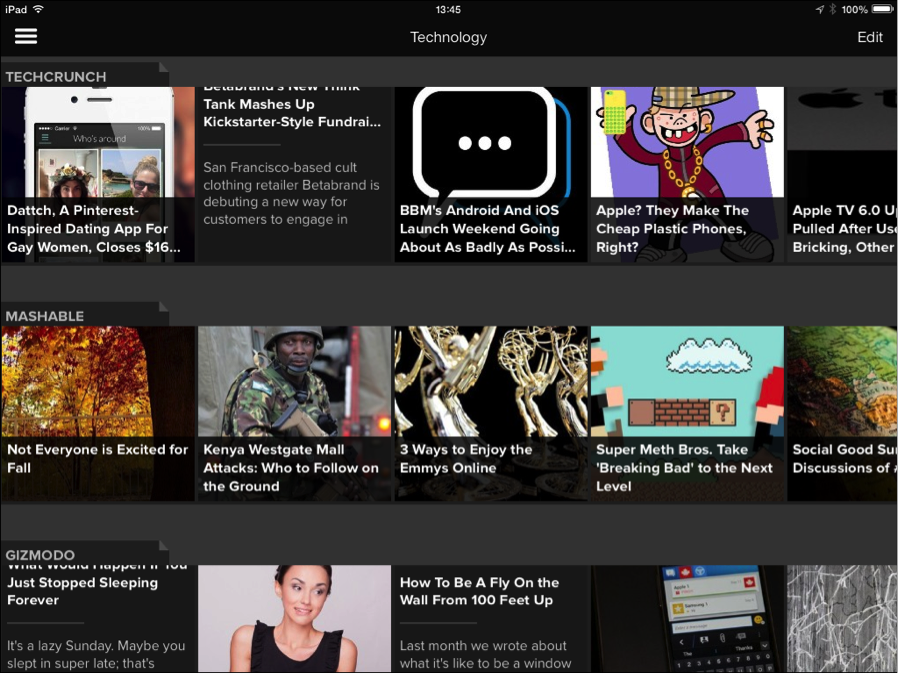Tap the "Last month we wrote about" summary
The width and height of the screenshot is (898, 674).
[x=486, y=654]
